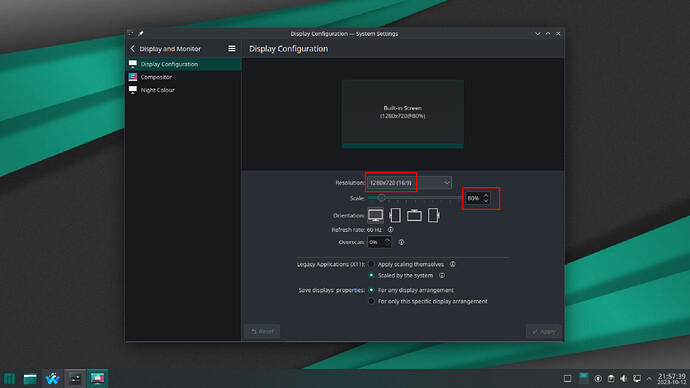Go back from Display and Monitor
This screenshot has width=690, height=388.
pyautogui.click(x=133, y=49)
